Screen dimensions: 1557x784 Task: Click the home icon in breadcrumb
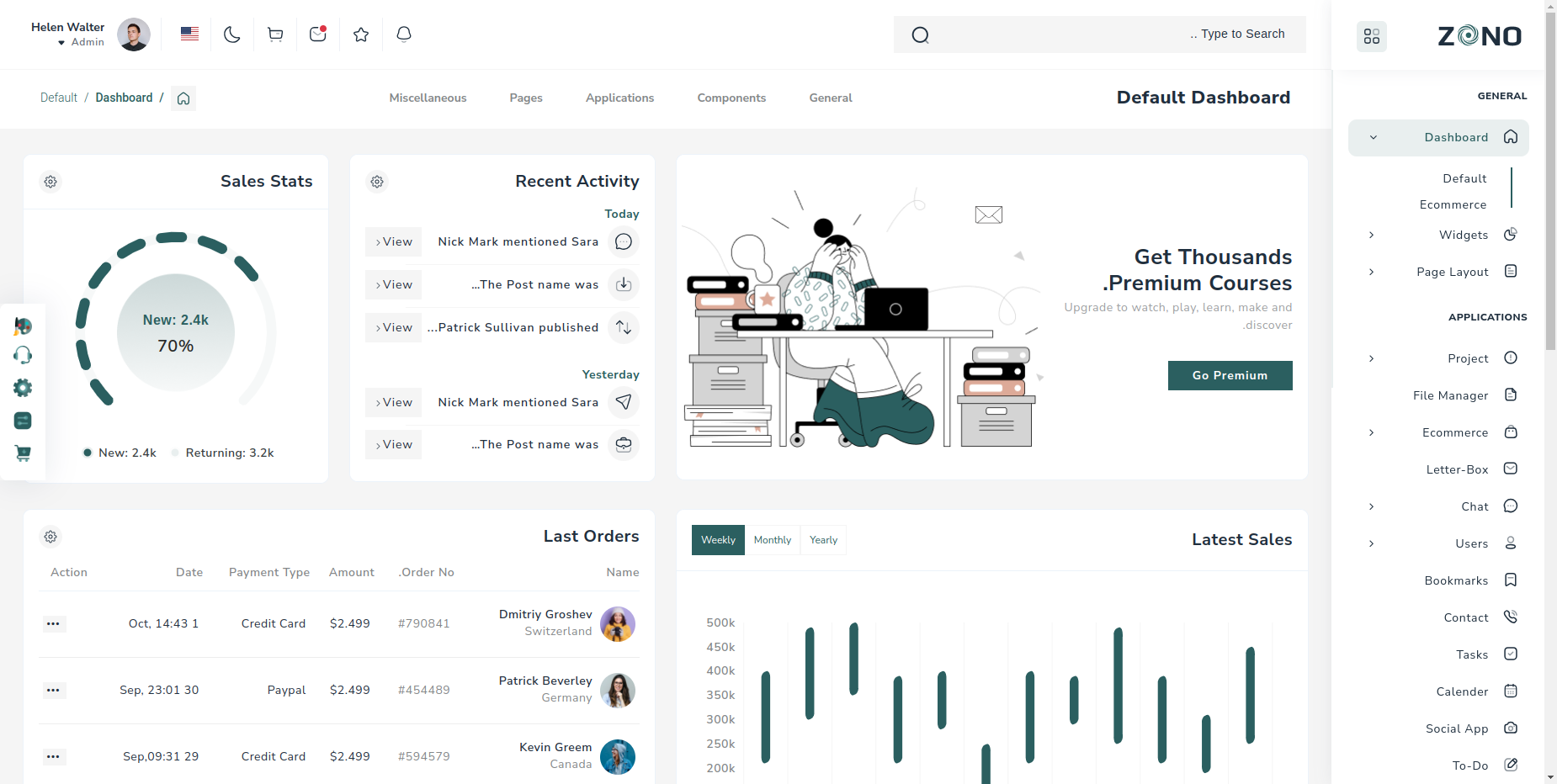coord(183,98)
